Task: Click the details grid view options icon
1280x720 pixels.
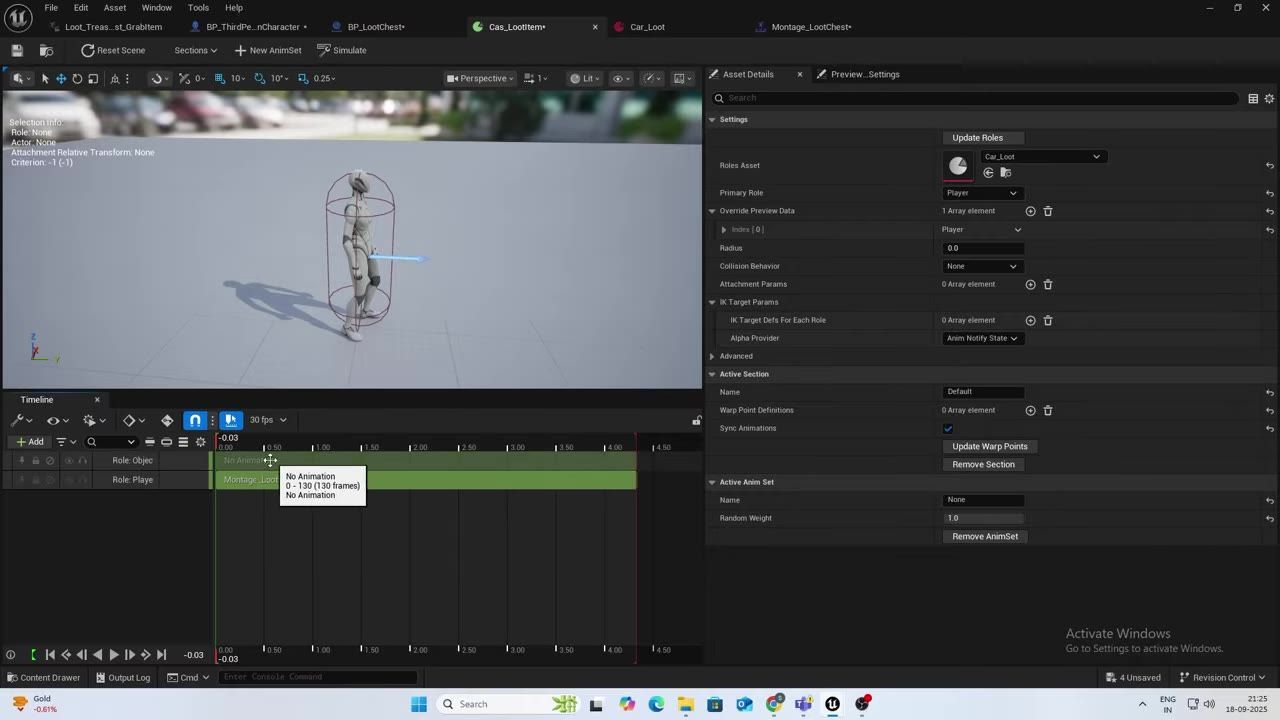Action: coord(1252,98)
